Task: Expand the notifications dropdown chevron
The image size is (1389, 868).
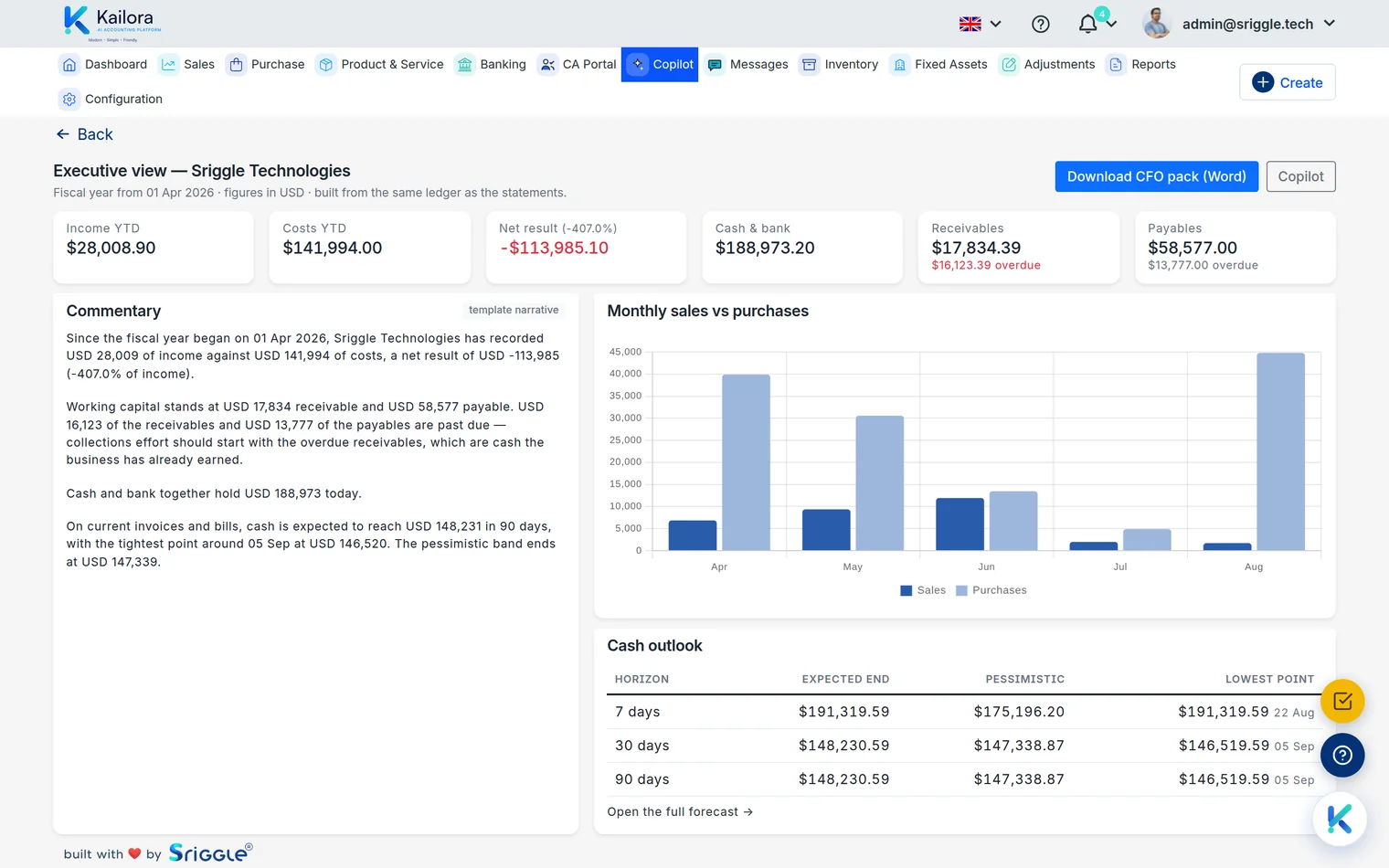Action: pos(1111,25)
